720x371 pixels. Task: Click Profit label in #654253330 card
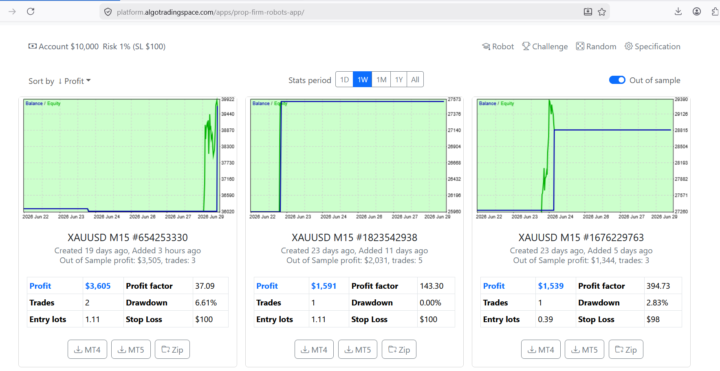point(40,286)
